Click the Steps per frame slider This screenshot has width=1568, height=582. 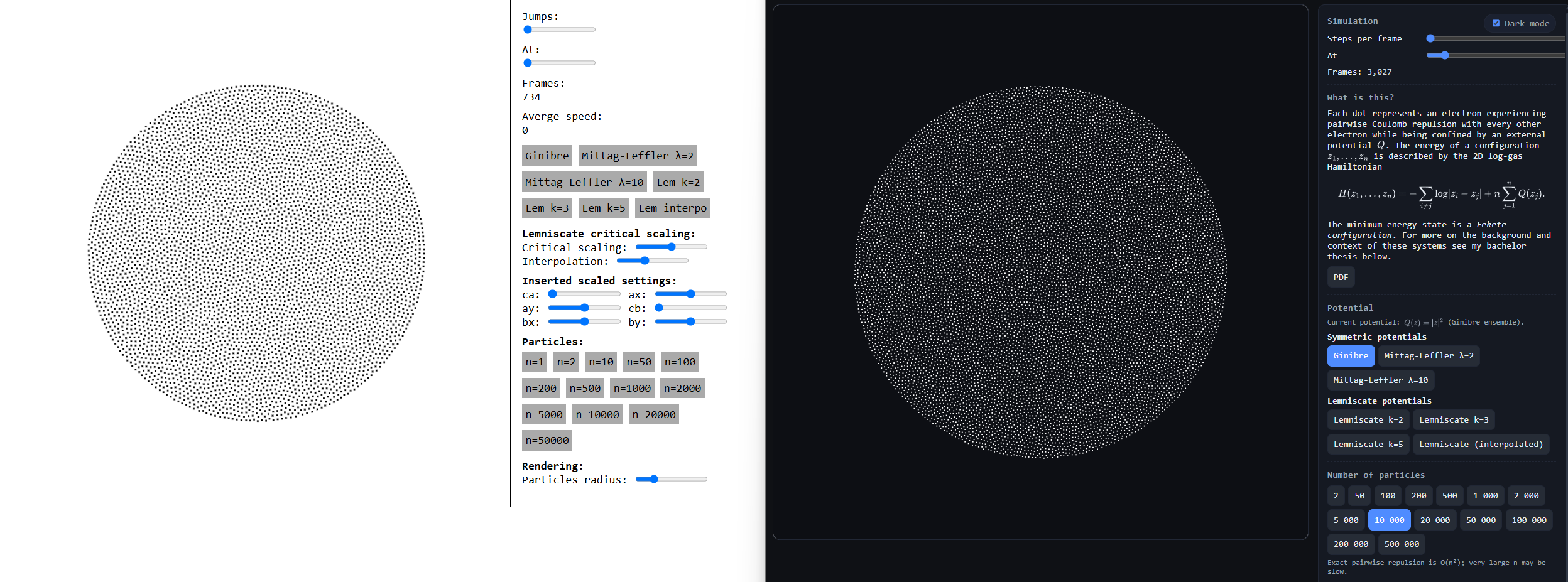coord(1495,39)
